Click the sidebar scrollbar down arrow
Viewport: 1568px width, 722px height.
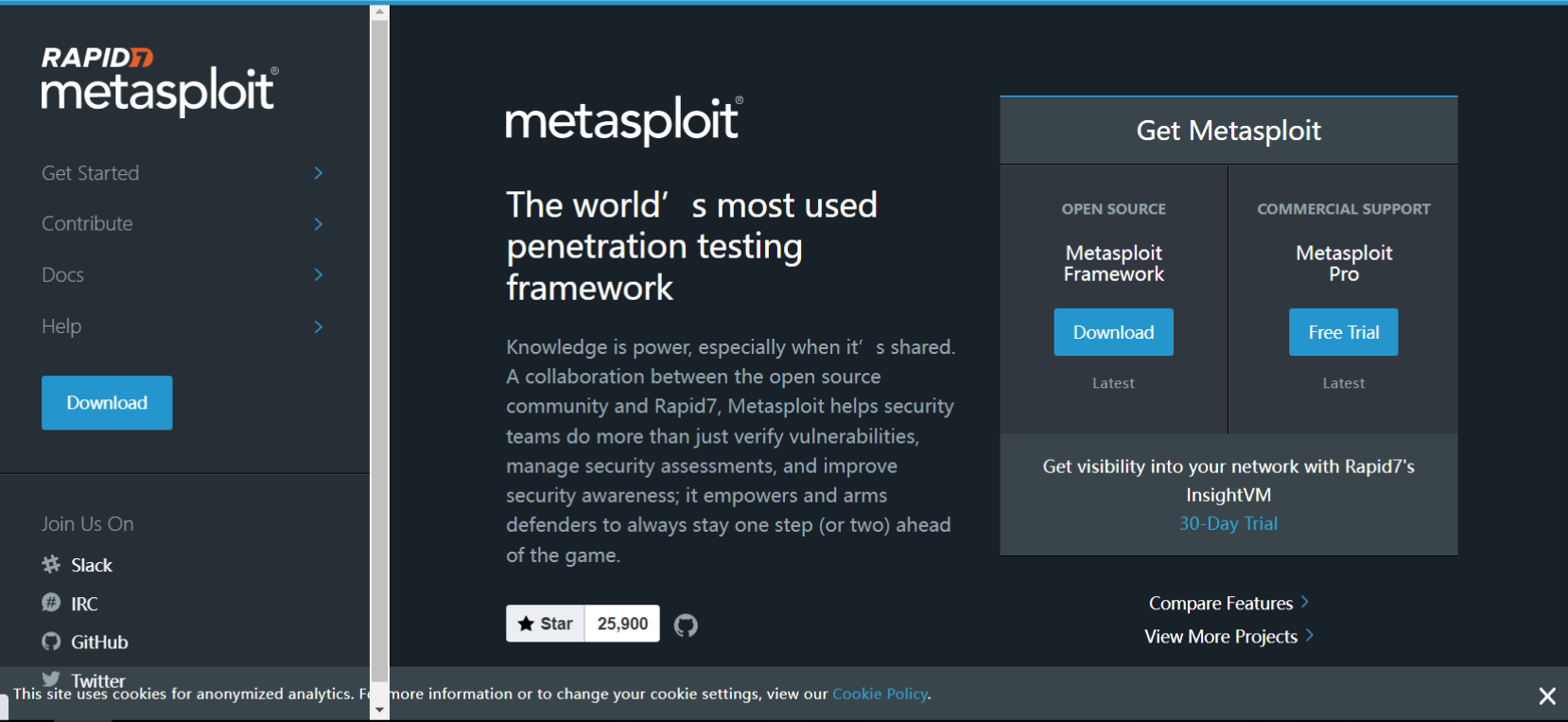(x=380, y=710)
